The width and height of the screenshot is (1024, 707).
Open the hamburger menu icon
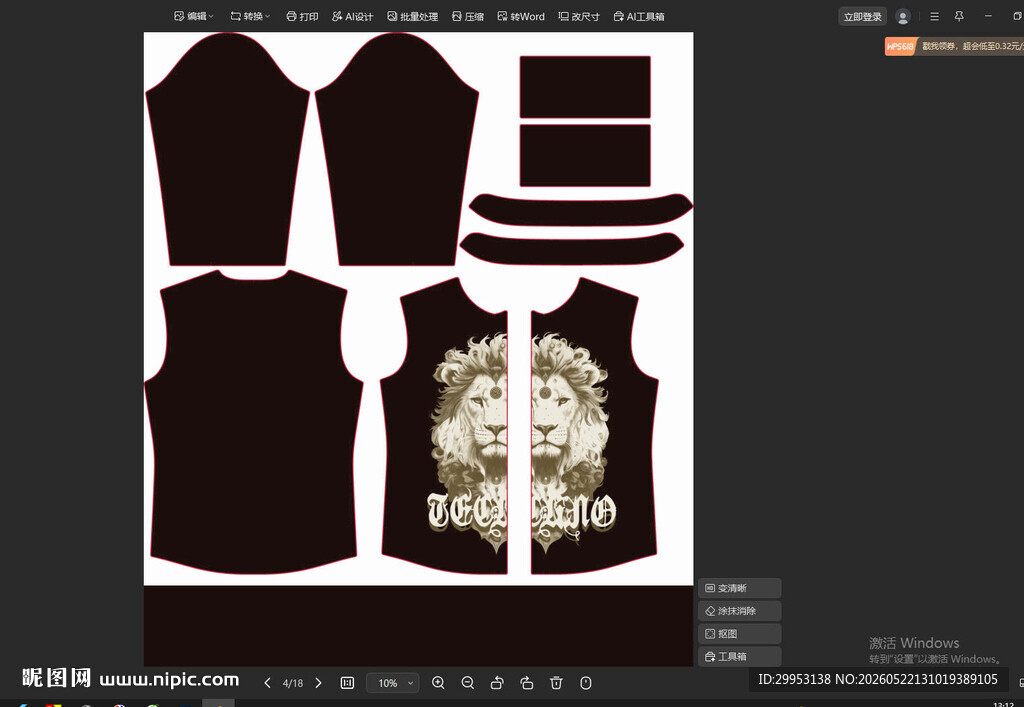[x=935, y=16]
